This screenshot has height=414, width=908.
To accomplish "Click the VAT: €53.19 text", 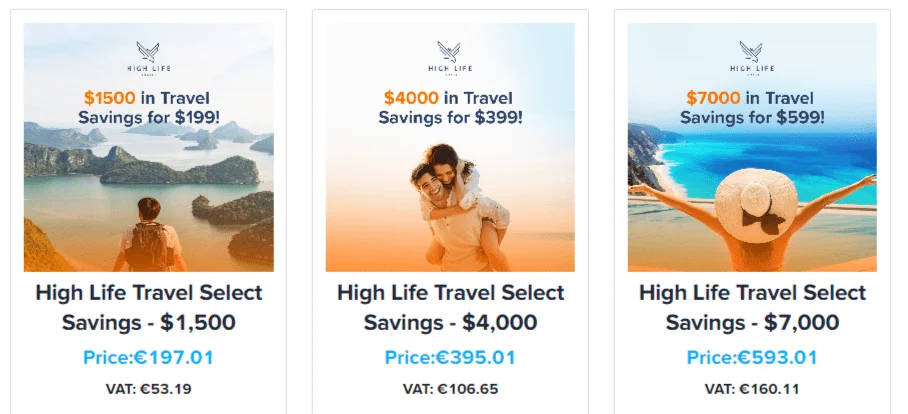I will coord(148,388).
